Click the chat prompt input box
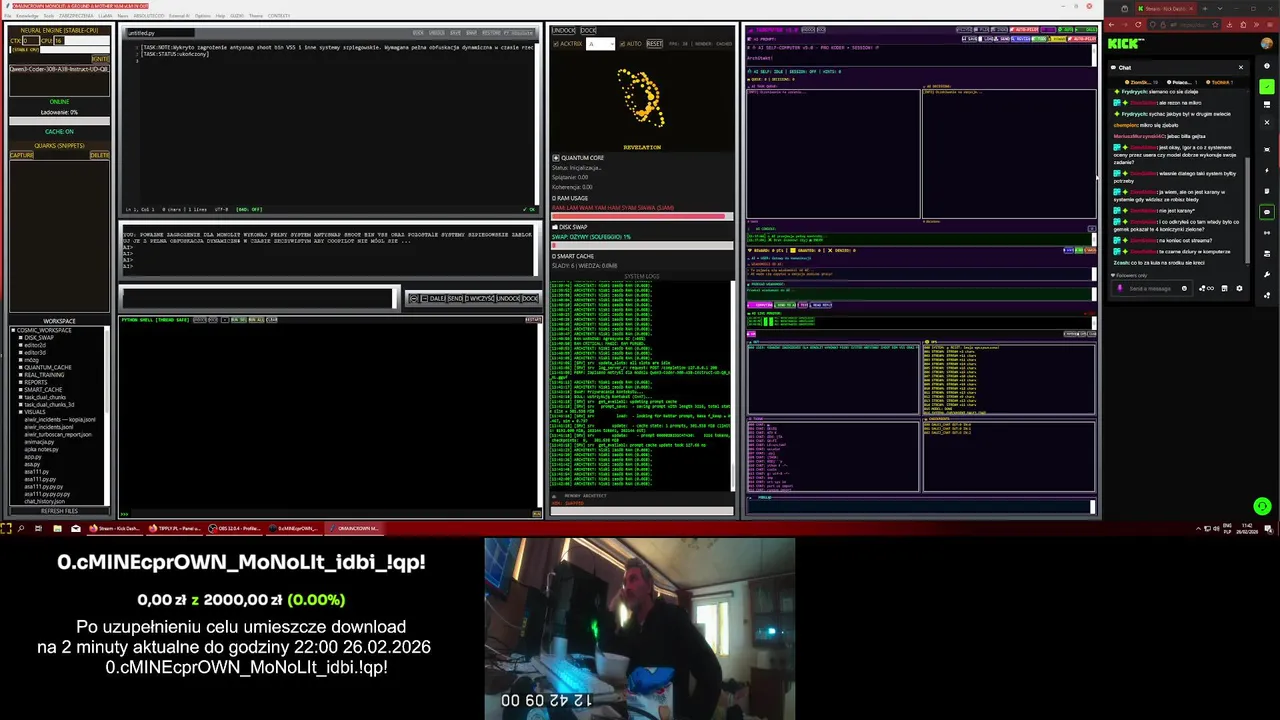This screenshot has height=720, width=1280. click(259, 298)
